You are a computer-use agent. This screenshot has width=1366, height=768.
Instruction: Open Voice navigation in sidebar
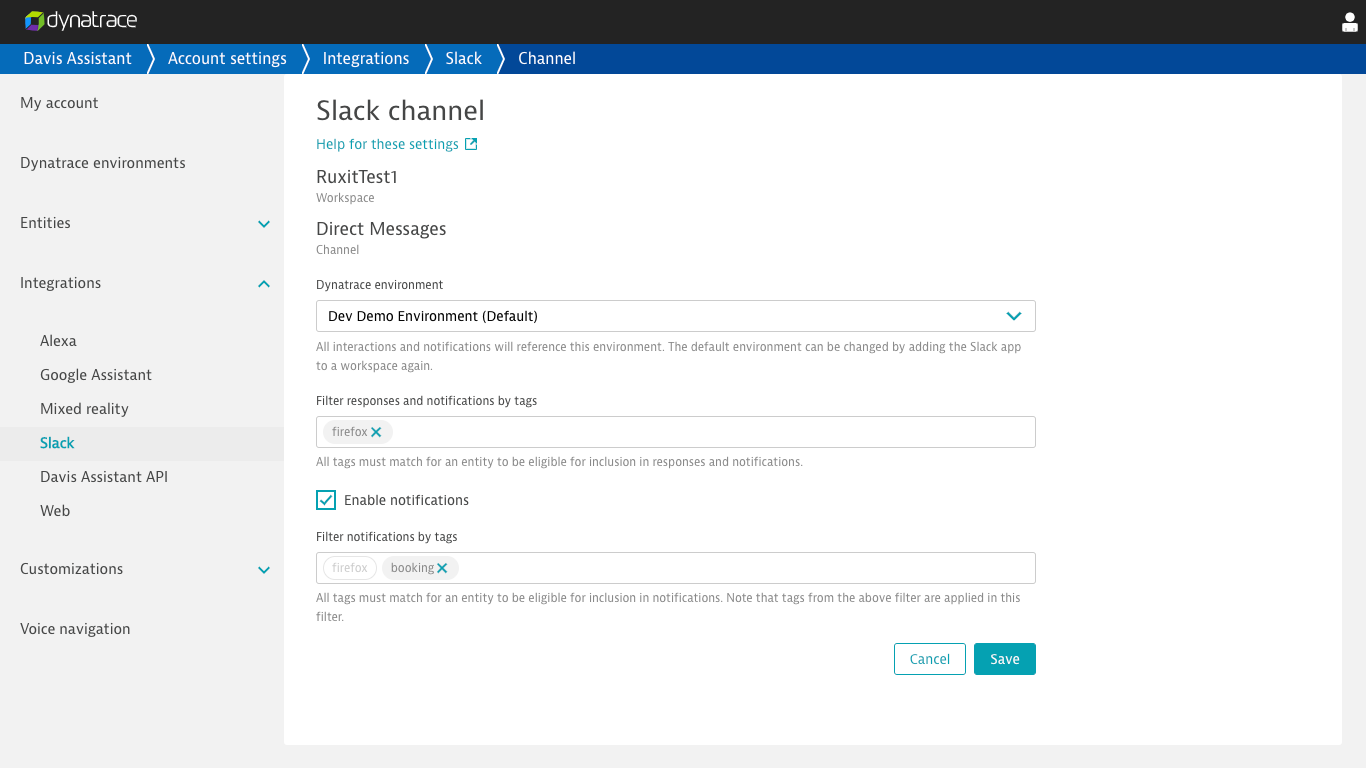point(75,629)
